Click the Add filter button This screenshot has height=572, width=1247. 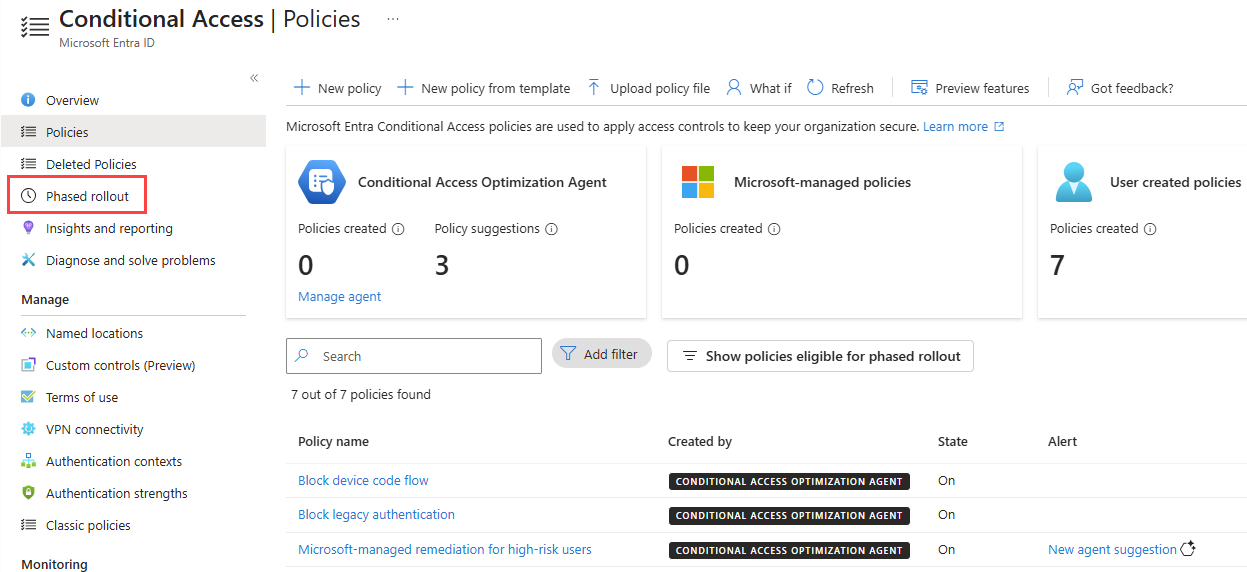pos(602,354)
